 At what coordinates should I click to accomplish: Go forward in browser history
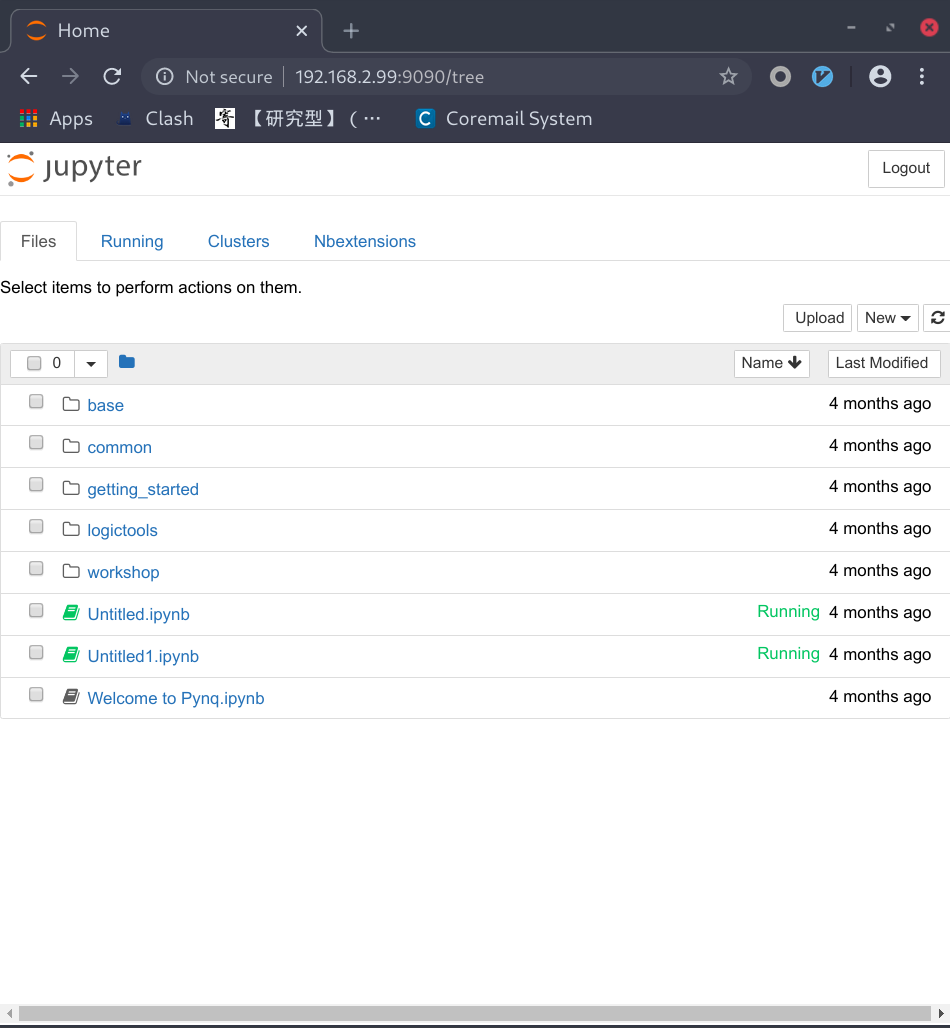coord(70,77)
